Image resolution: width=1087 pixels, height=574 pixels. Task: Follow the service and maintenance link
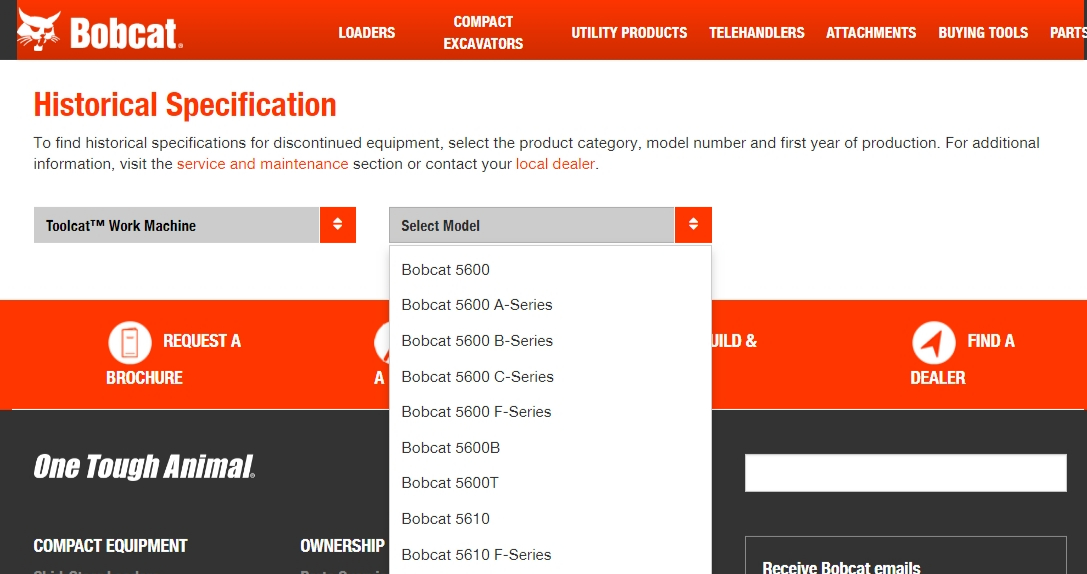262,164
